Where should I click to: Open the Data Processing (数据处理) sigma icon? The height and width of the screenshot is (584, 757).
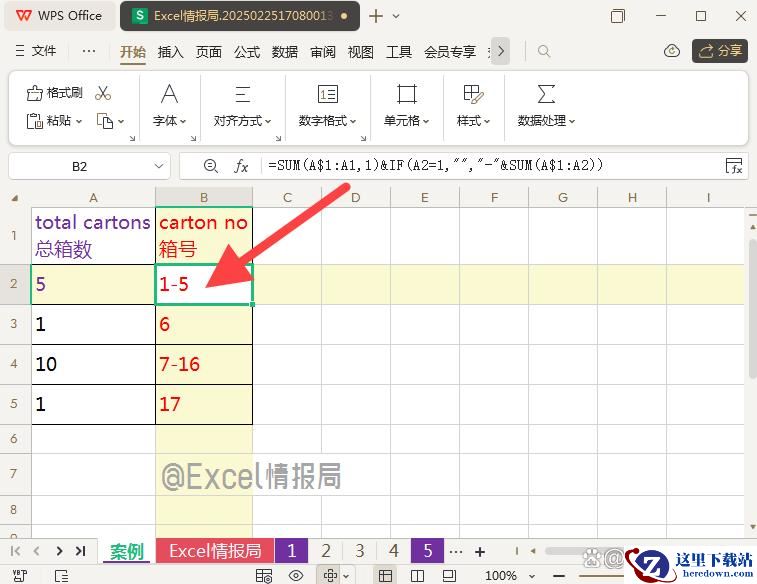tap(546, 94)
